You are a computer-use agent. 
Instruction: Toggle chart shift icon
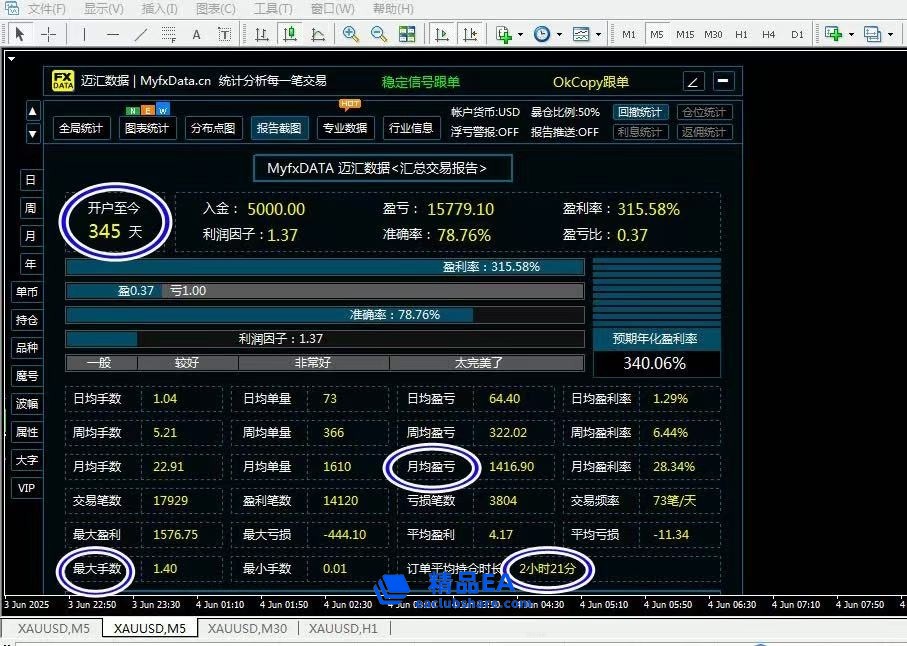pos(471,35)
